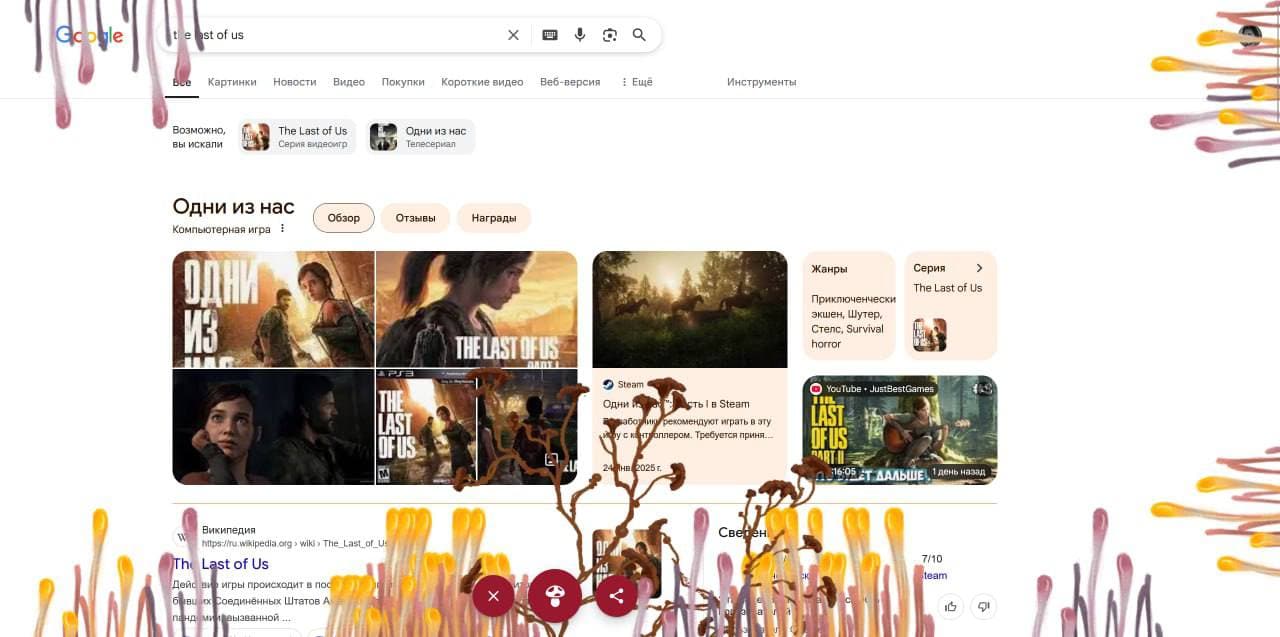Image resolution: width=1280 pixels, height=637 pixels.
Task: Close the fungus overlay with the red X button
Action: coord(493,596)
